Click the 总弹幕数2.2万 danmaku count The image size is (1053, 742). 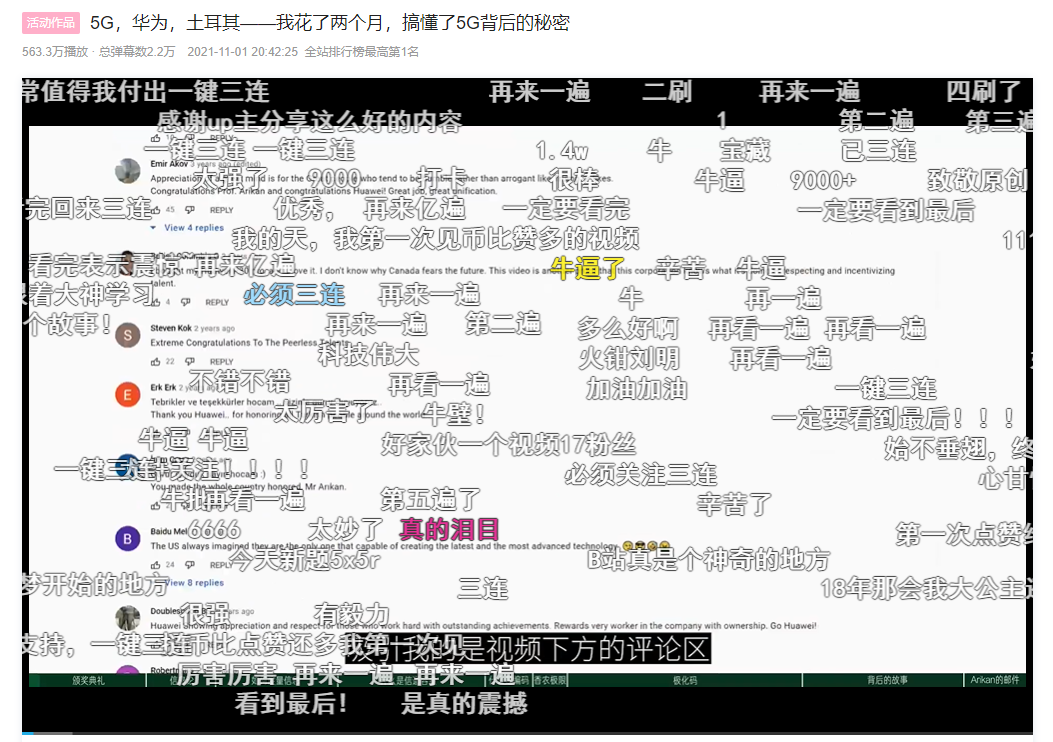[137, 52]
